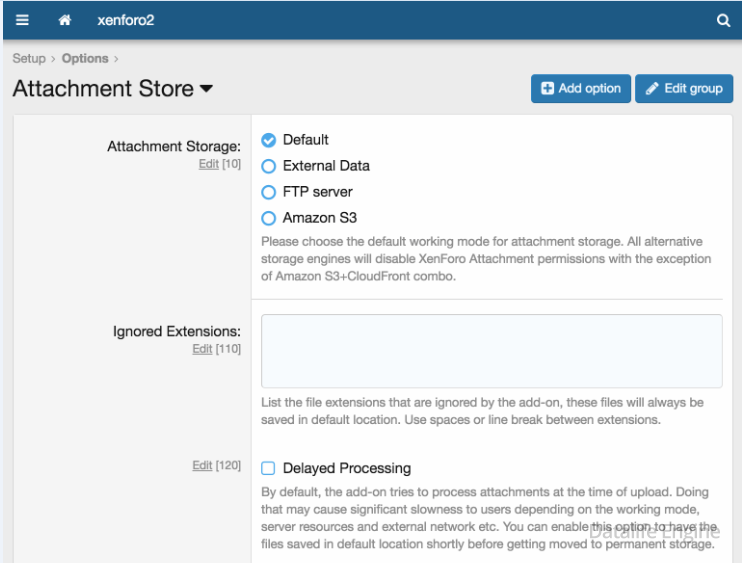
Task: Choose Amazon S3 storage option
Action: (x=268, y=218)
